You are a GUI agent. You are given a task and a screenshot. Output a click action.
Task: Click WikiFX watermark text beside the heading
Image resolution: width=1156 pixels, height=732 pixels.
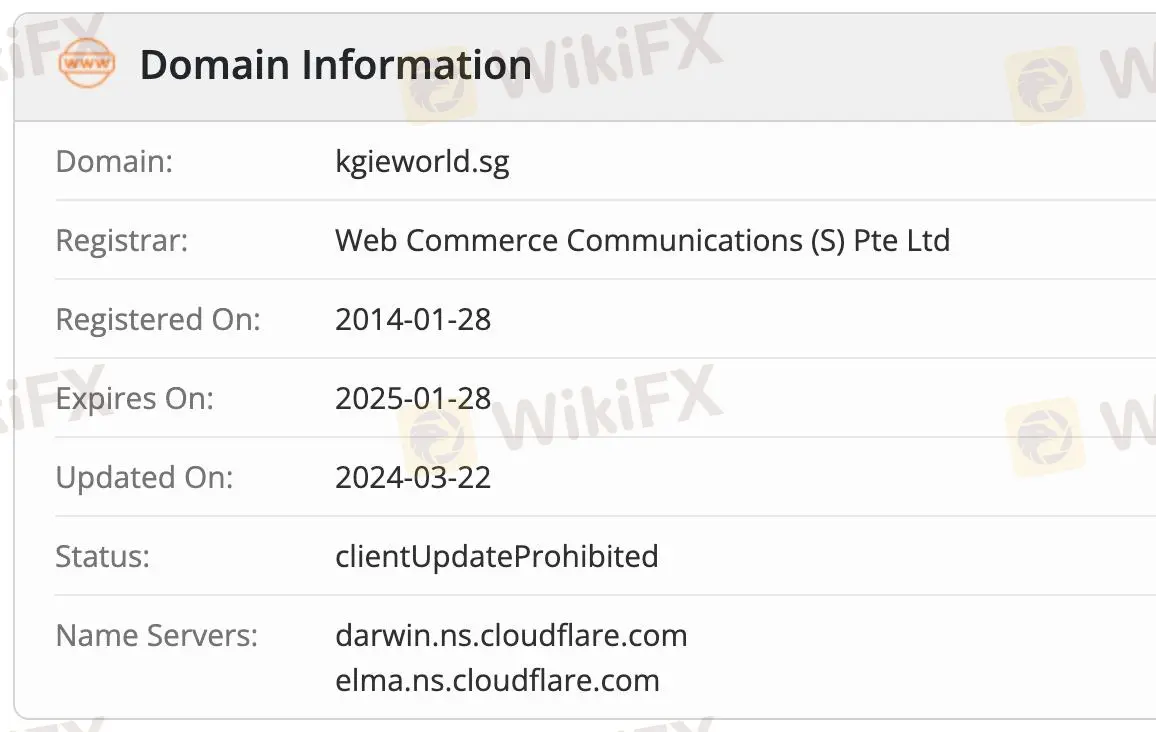tap(610, 58)
